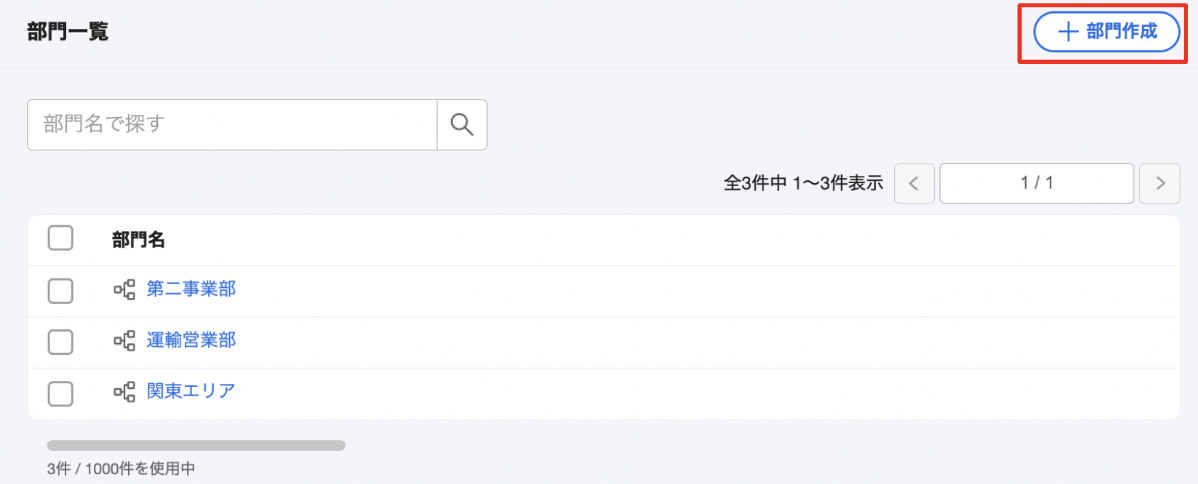Click the org-tree icon beside 運輸営業部
This screenshot has width=1198, height=484.
pos(125,340)
